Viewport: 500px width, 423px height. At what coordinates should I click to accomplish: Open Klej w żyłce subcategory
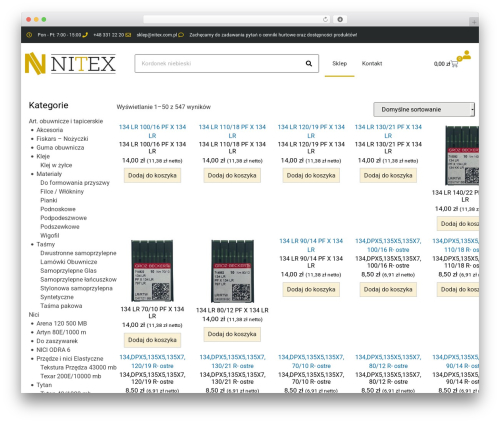click(x=56, y=165)
